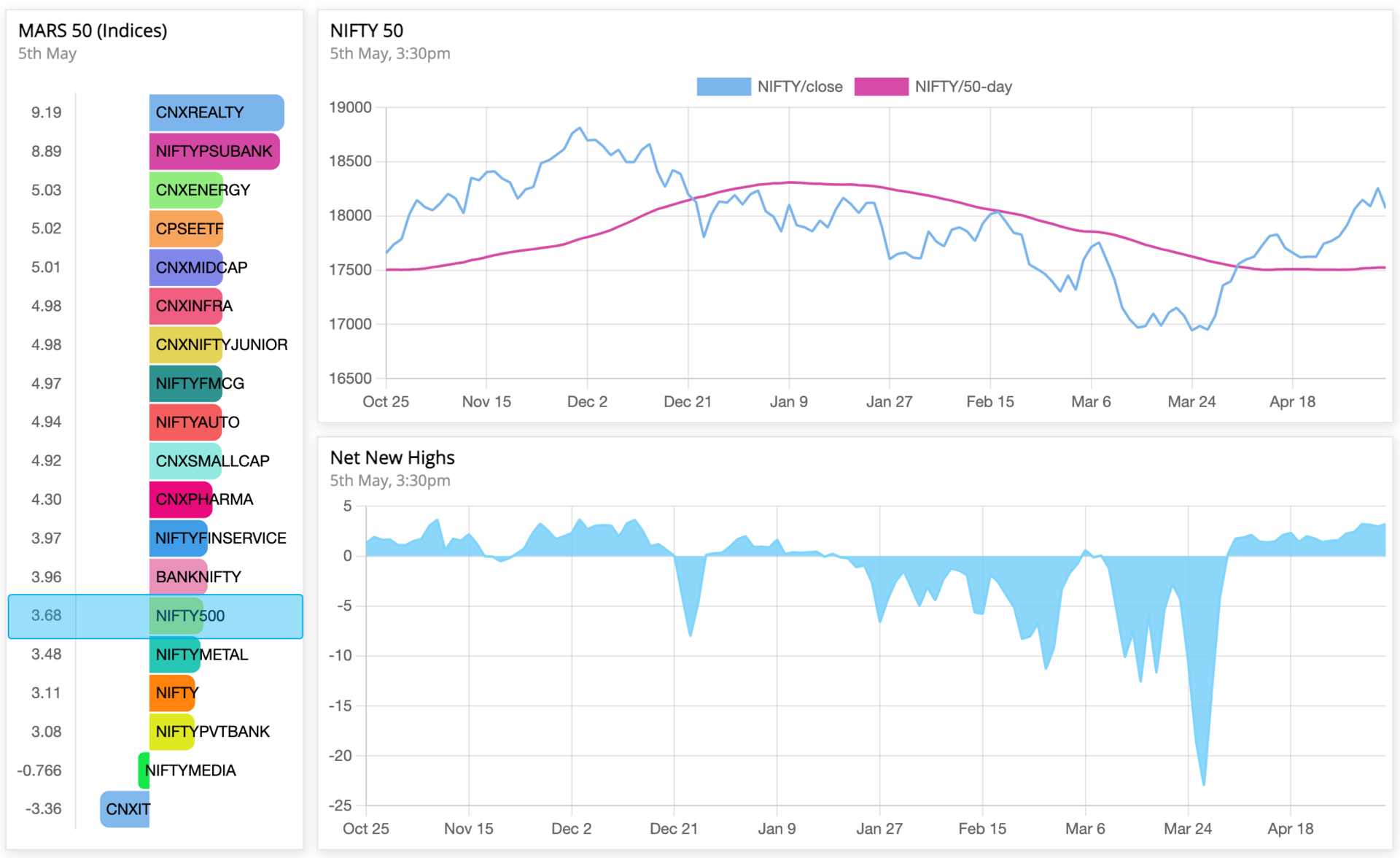Click the 19000 axis label on NIFTY chart
The image size is (1400, 858).
pos(350,107)
